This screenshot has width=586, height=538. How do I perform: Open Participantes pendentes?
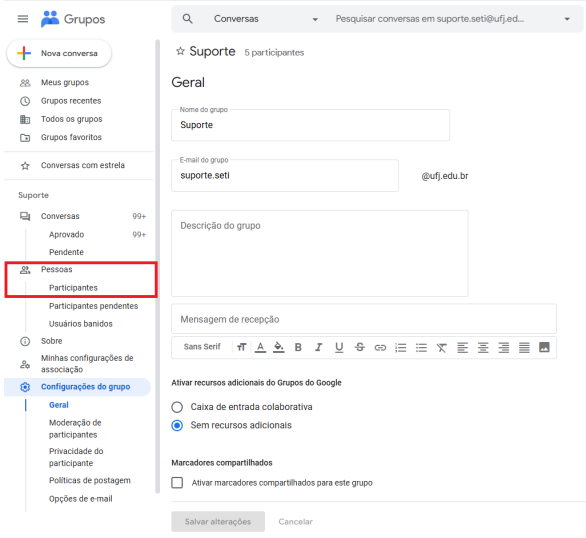(93, 306)
